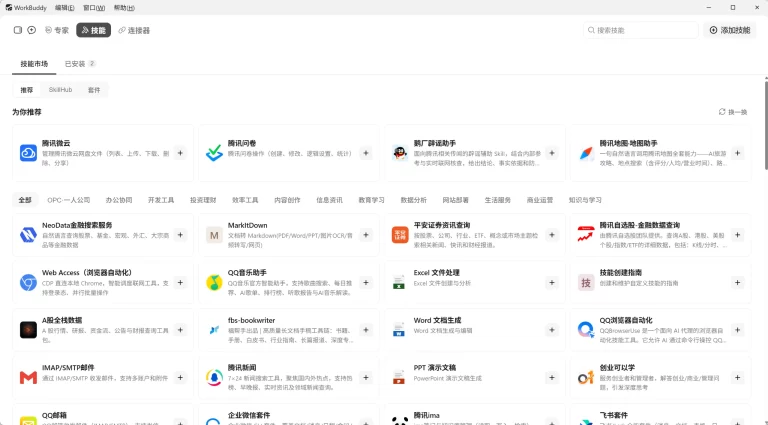Click the 腾讯问卷 checkmark icon
Image resolution: width=768 pixels, height=425 pixels.
(214, 153)
